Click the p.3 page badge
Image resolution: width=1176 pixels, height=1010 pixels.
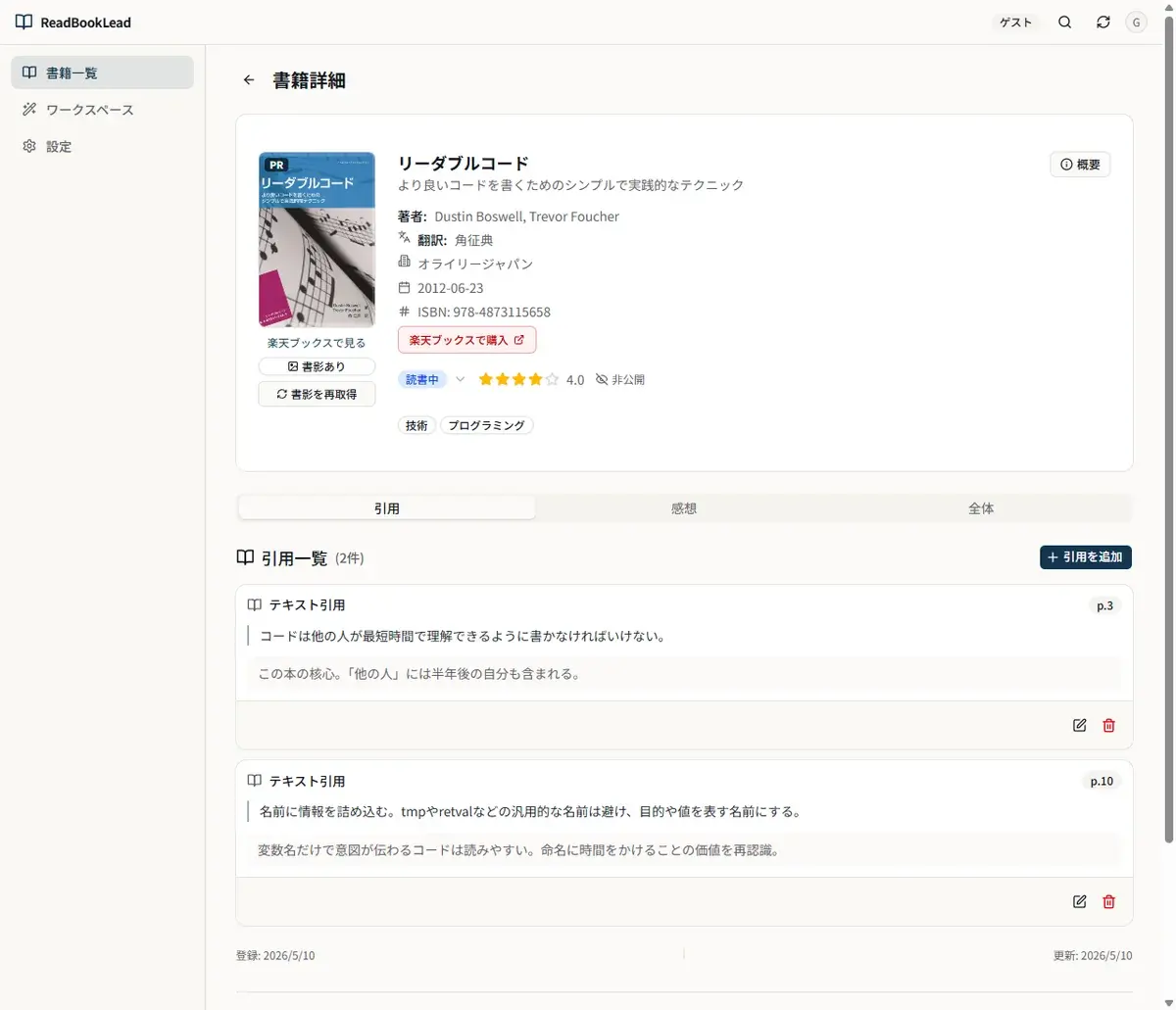pos(1104,605)
